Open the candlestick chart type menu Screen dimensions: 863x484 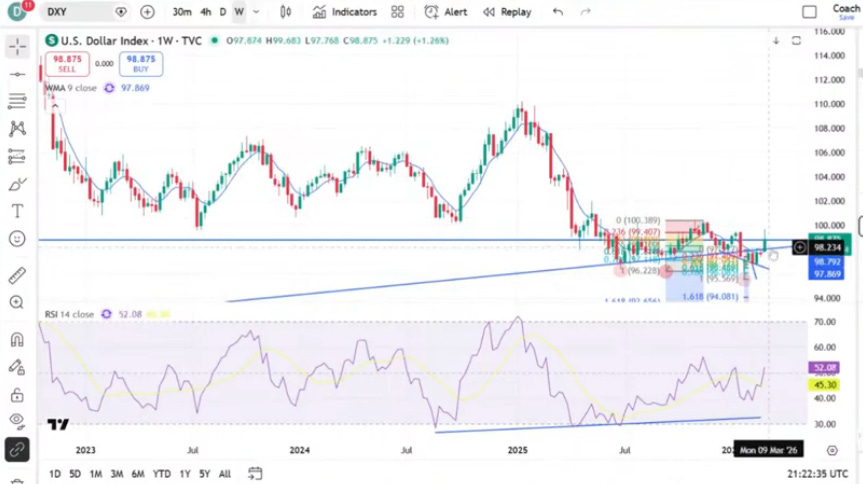pos(286,12)
